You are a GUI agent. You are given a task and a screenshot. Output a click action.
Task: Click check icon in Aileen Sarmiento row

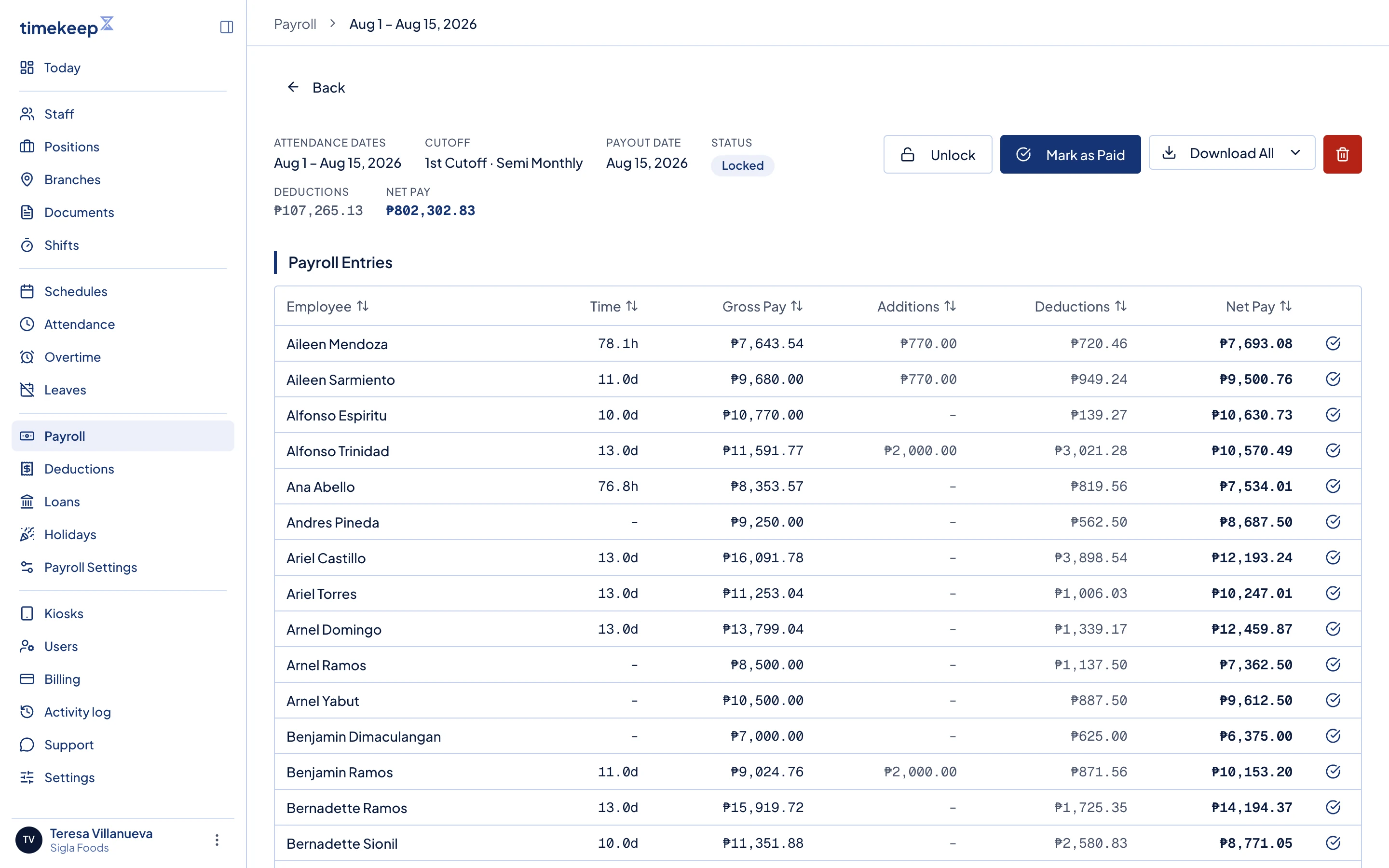point(1333,379)
